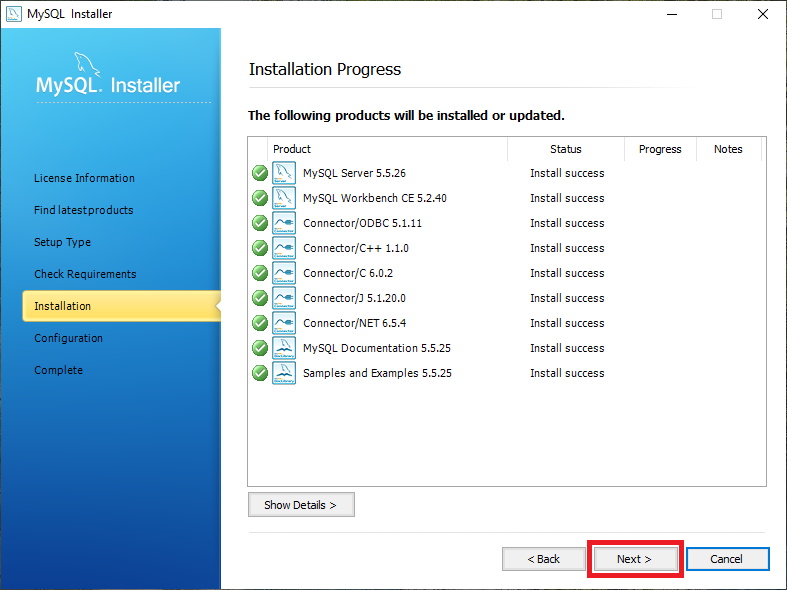Viewport: 787px width, 590px height.
Task: Click the green checkmark beside MySQL Server 5.5.26
Action: pos(259,173)
